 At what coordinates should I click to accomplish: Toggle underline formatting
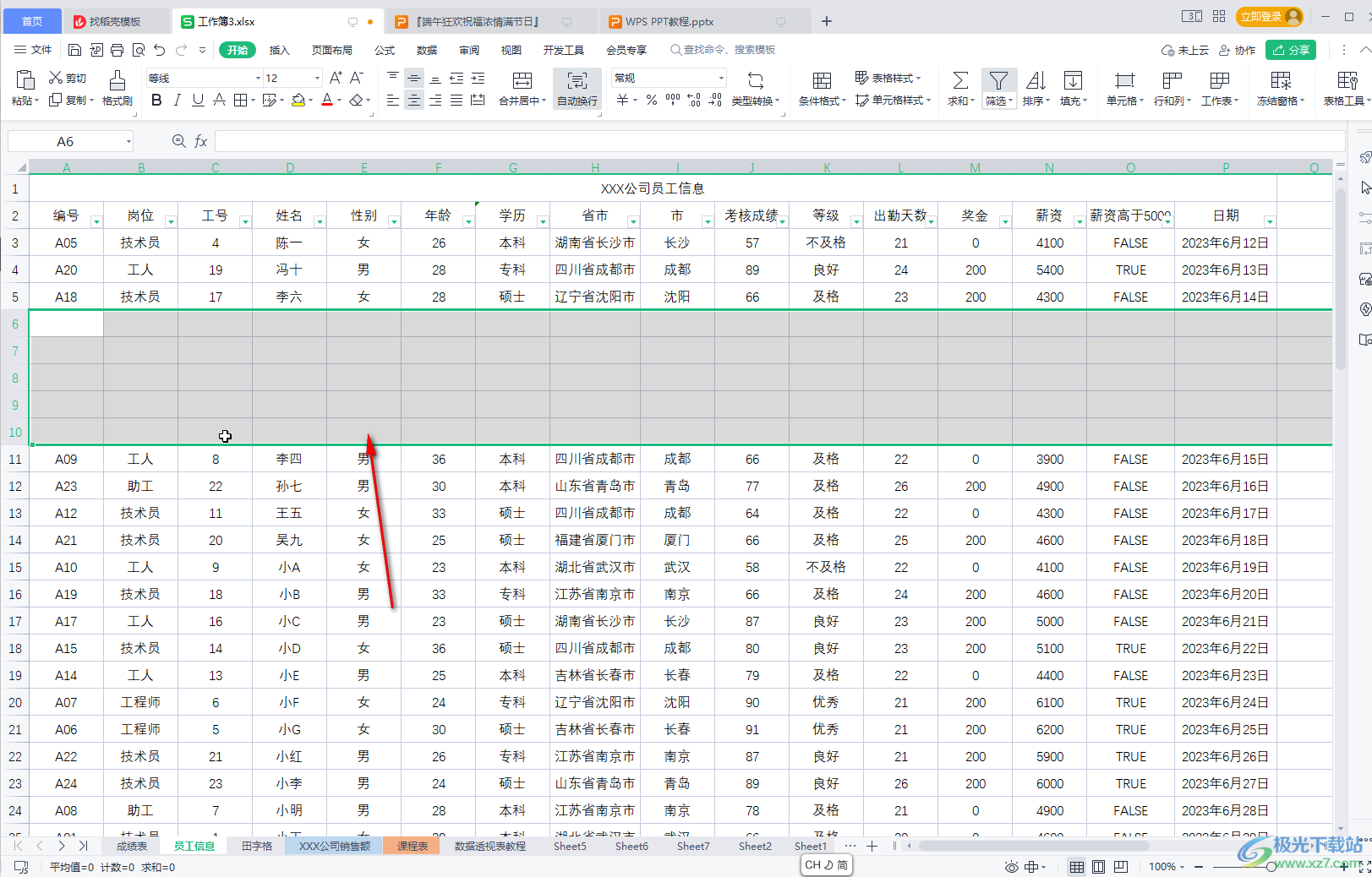coord(198,101)
